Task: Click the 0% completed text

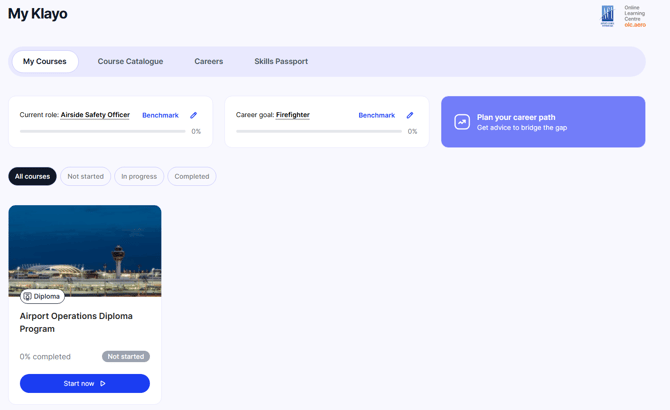Action: pyautogui.click(x=45, y=357)
